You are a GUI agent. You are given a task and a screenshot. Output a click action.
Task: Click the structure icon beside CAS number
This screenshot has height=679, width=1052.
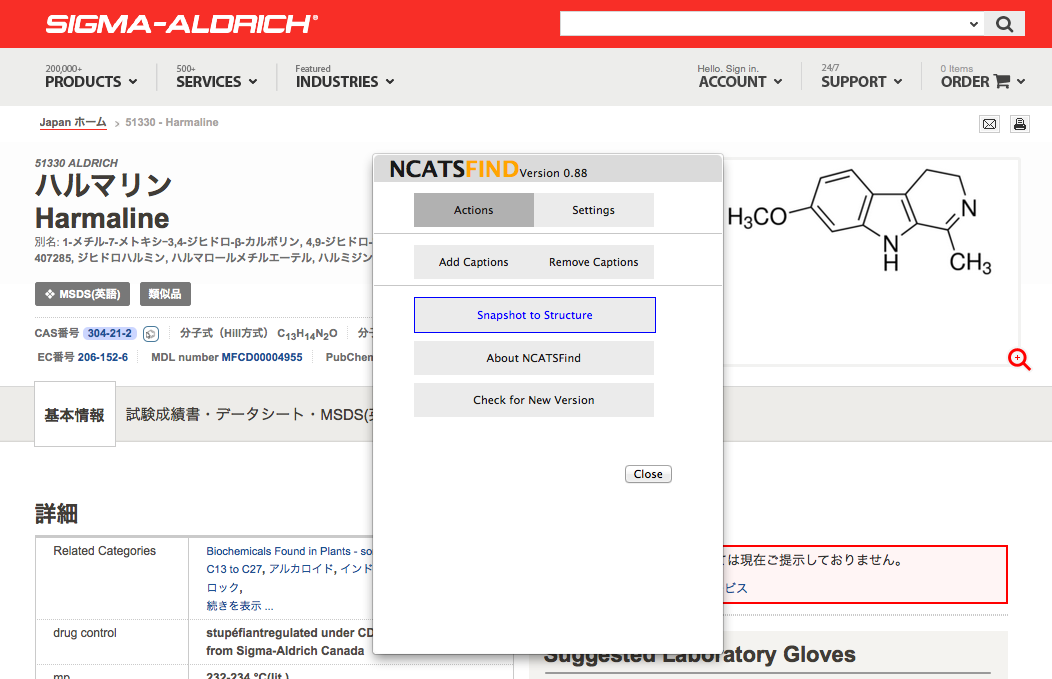(x=151, y=333)
